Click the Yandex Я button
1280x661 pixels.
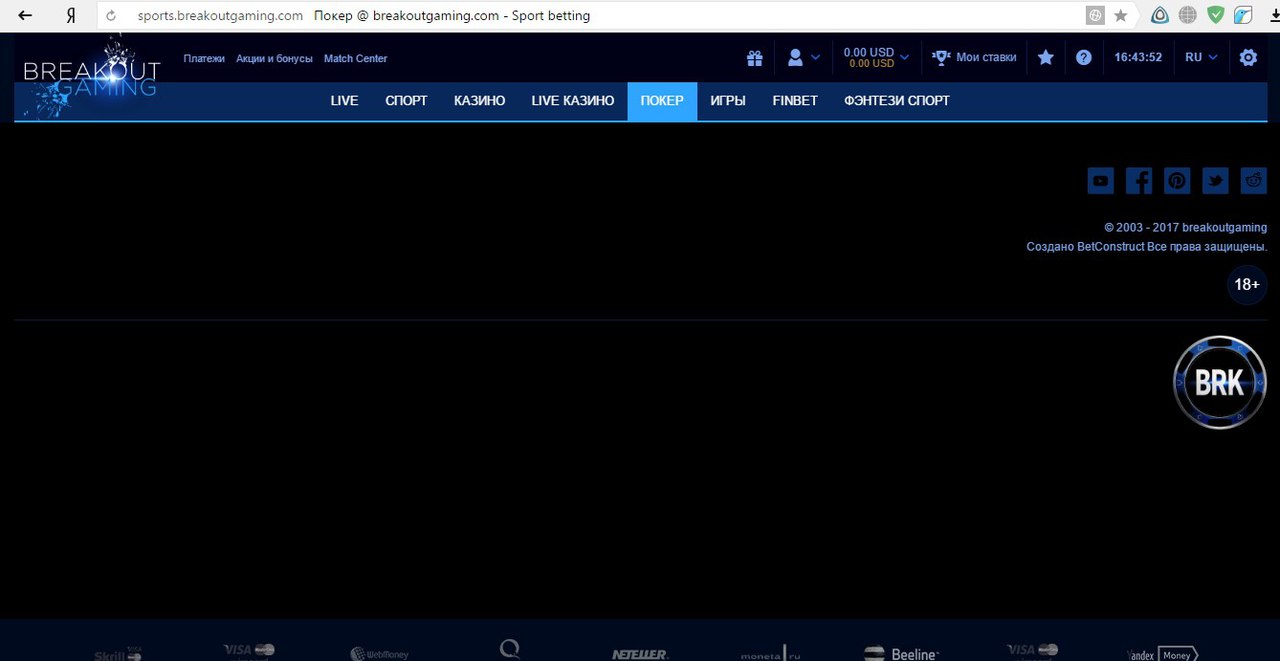tap(71, 16)
